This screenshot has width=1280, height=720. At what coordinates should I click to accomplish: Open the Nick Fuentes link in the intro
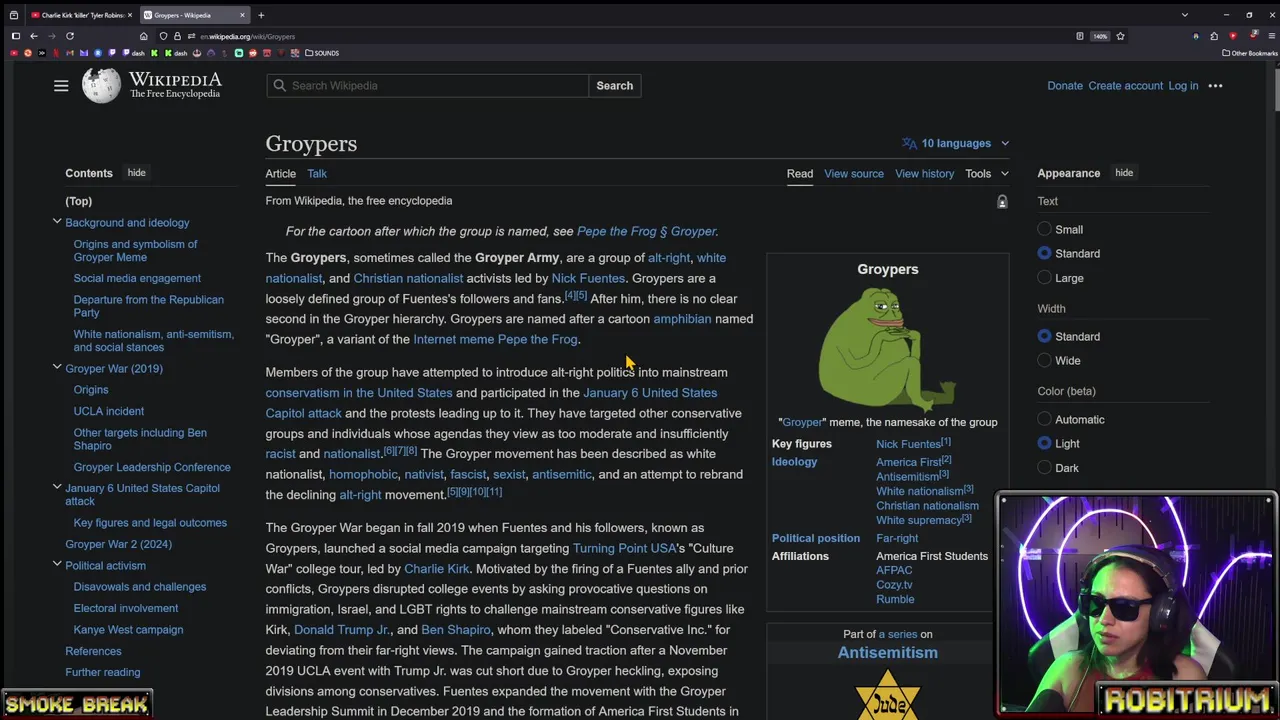tap(588, 278)
